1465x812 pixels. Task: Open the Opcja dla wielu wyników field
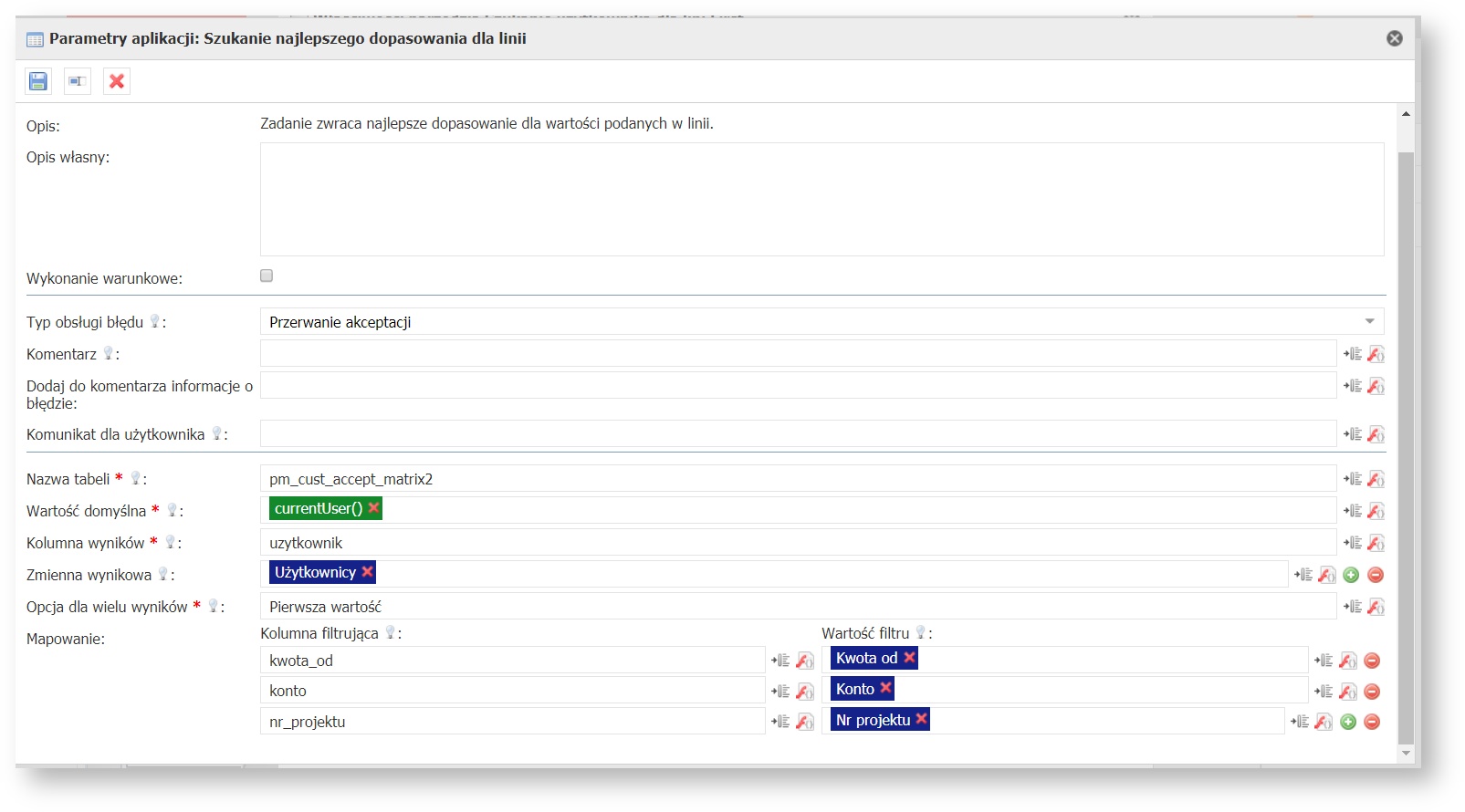[x=798, y=607]
